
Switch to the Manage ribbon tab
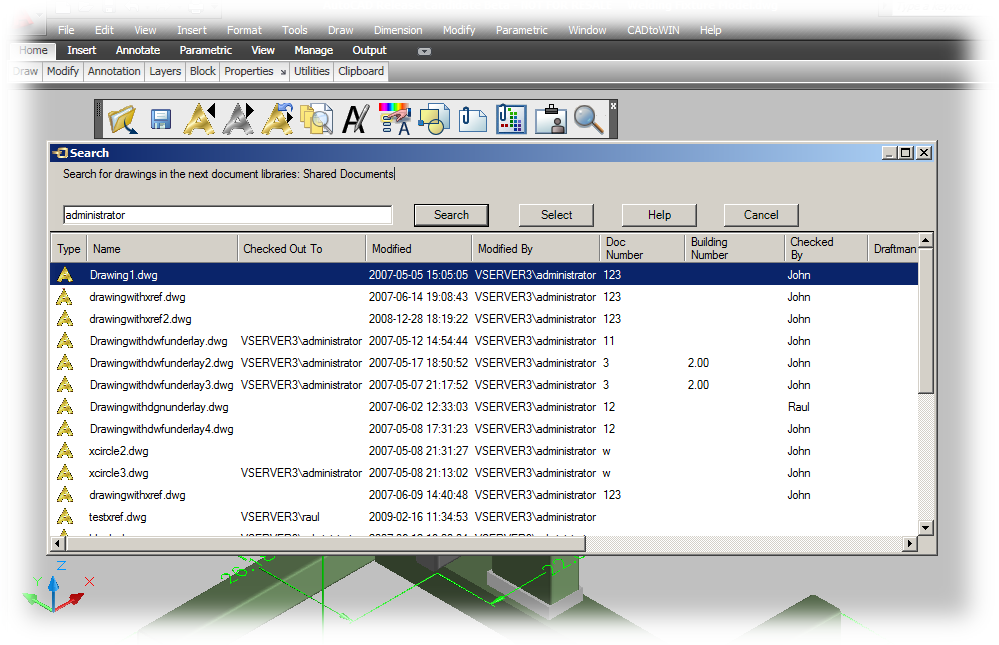point(313,50)
